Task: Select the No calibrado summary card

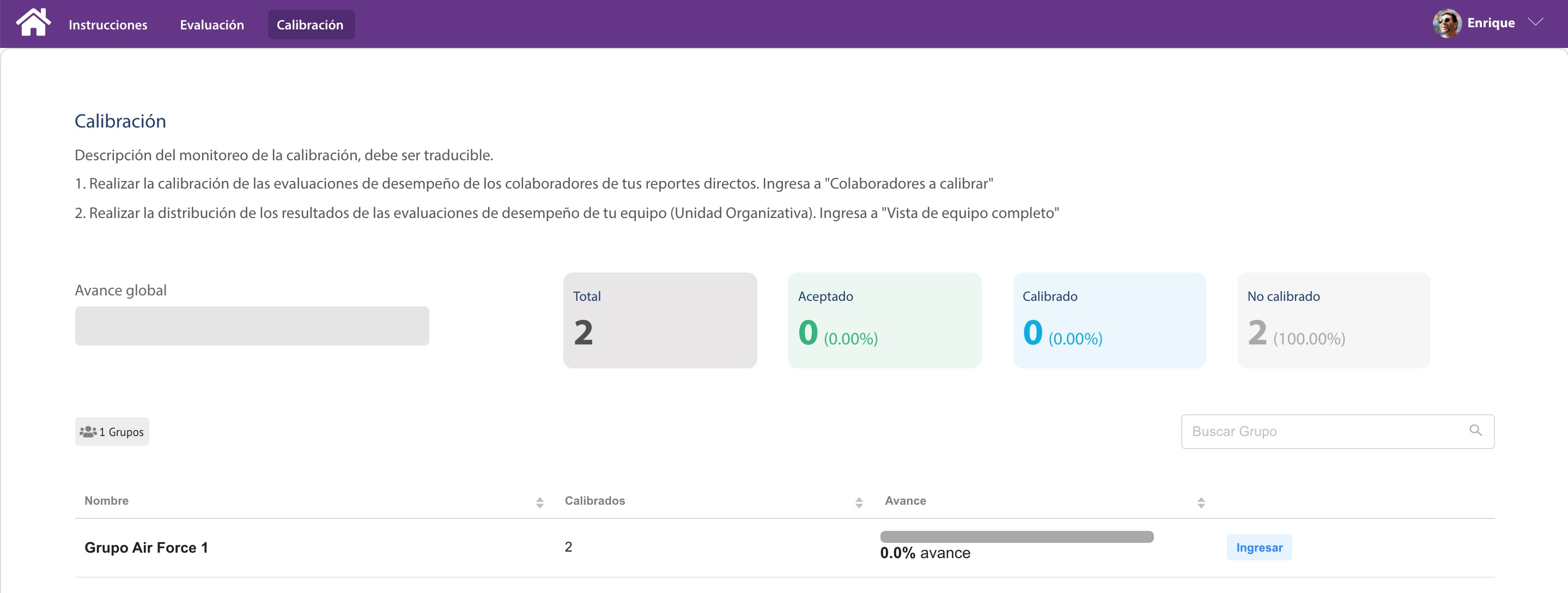Action: click(1334, 320)
